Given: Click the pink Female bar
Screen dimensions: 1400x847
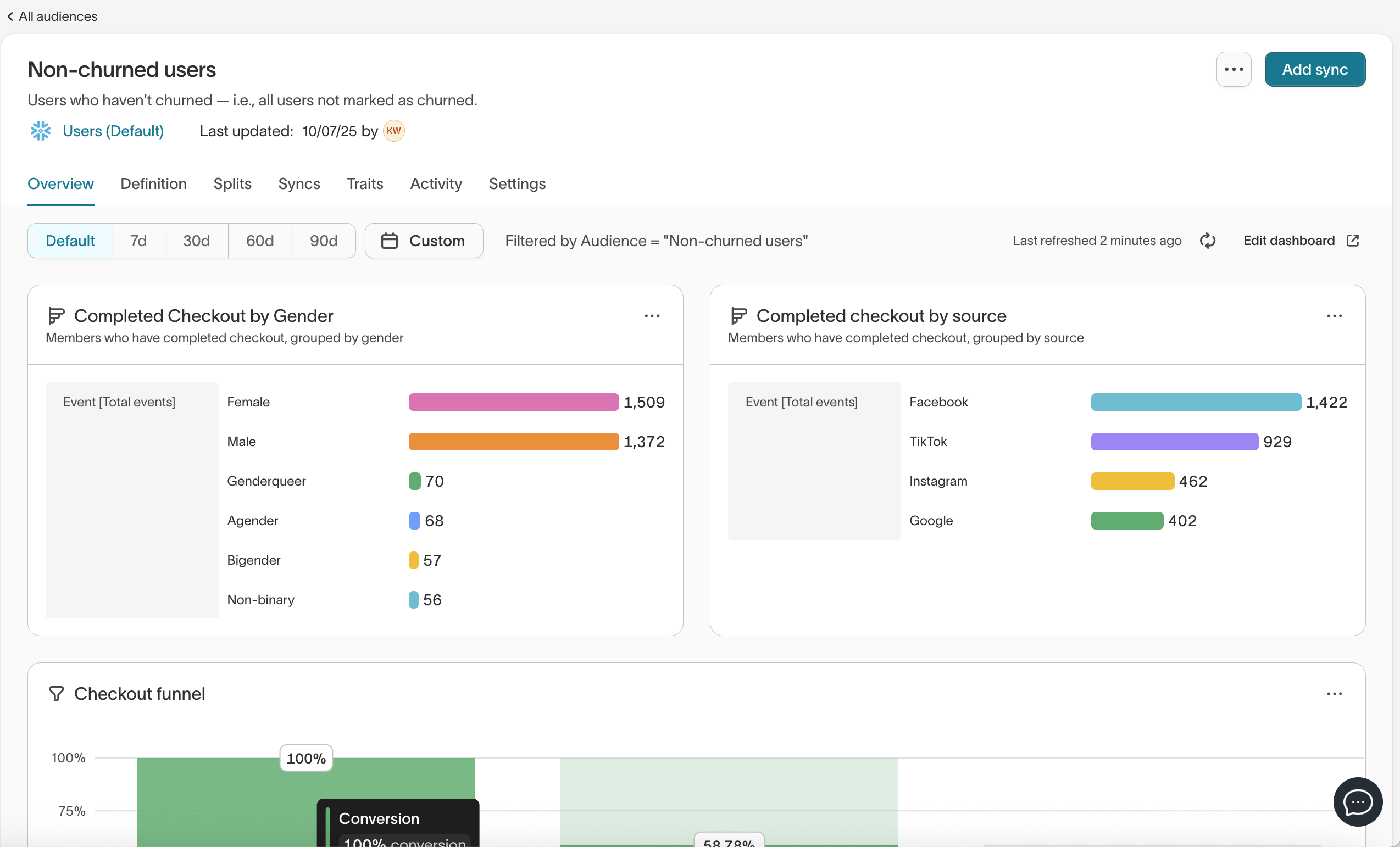Looking at the screenshot, I should click(x=513, y=402).
